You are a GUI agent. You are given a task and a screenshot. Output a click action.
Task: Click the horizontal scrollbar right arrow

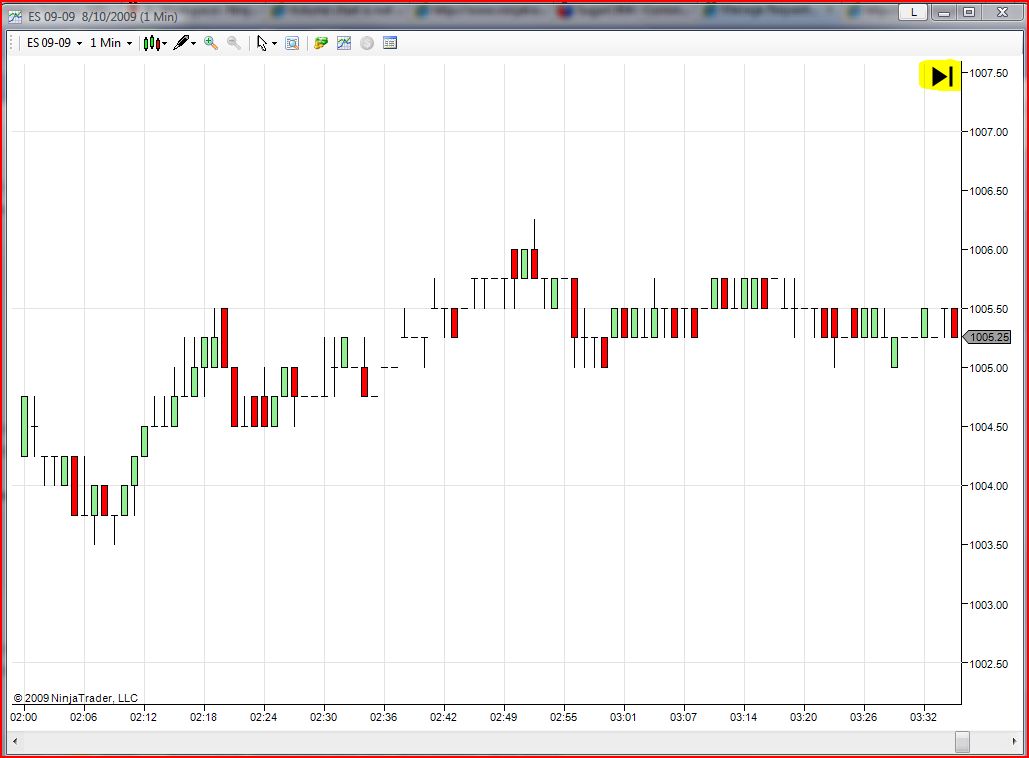pyautogui.click(x=1015, y=742)
